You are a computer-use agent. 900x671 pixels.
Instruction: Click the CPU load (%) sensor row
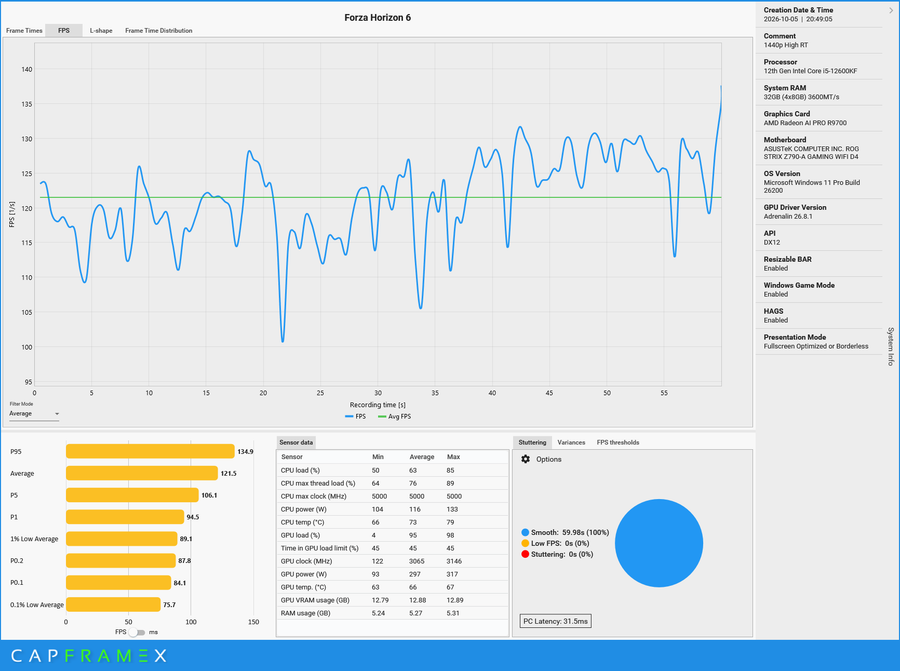(x=393, y=470)
